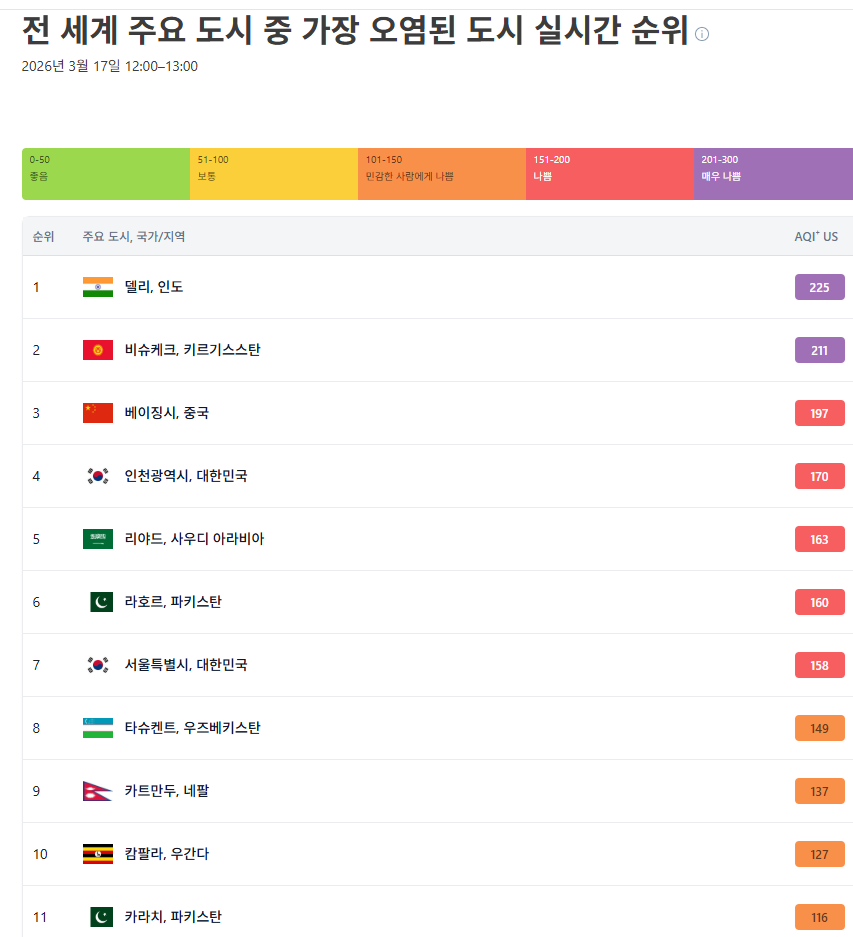
Task: Click the Saudi Arabia flag next to Riyadh
Action: [98, 539]
